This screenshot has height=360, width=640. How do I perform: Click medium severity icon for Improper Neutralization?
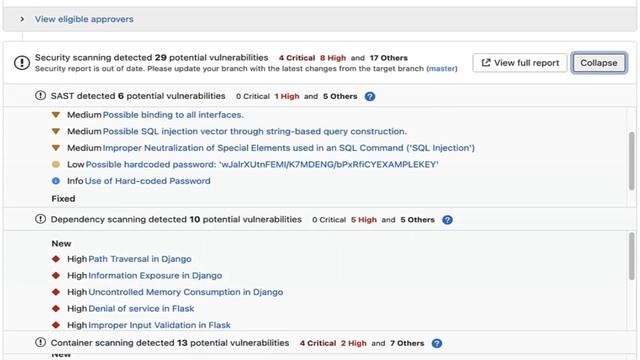point(56,148)
